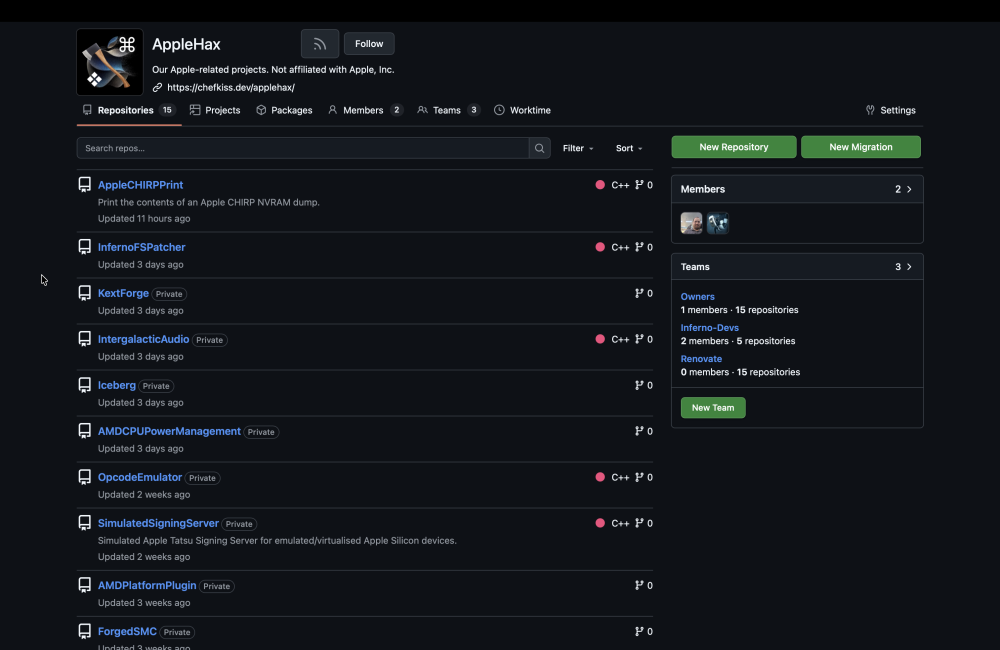
Task: Open the first member's avatar
Action: click(x=691, y=223)
